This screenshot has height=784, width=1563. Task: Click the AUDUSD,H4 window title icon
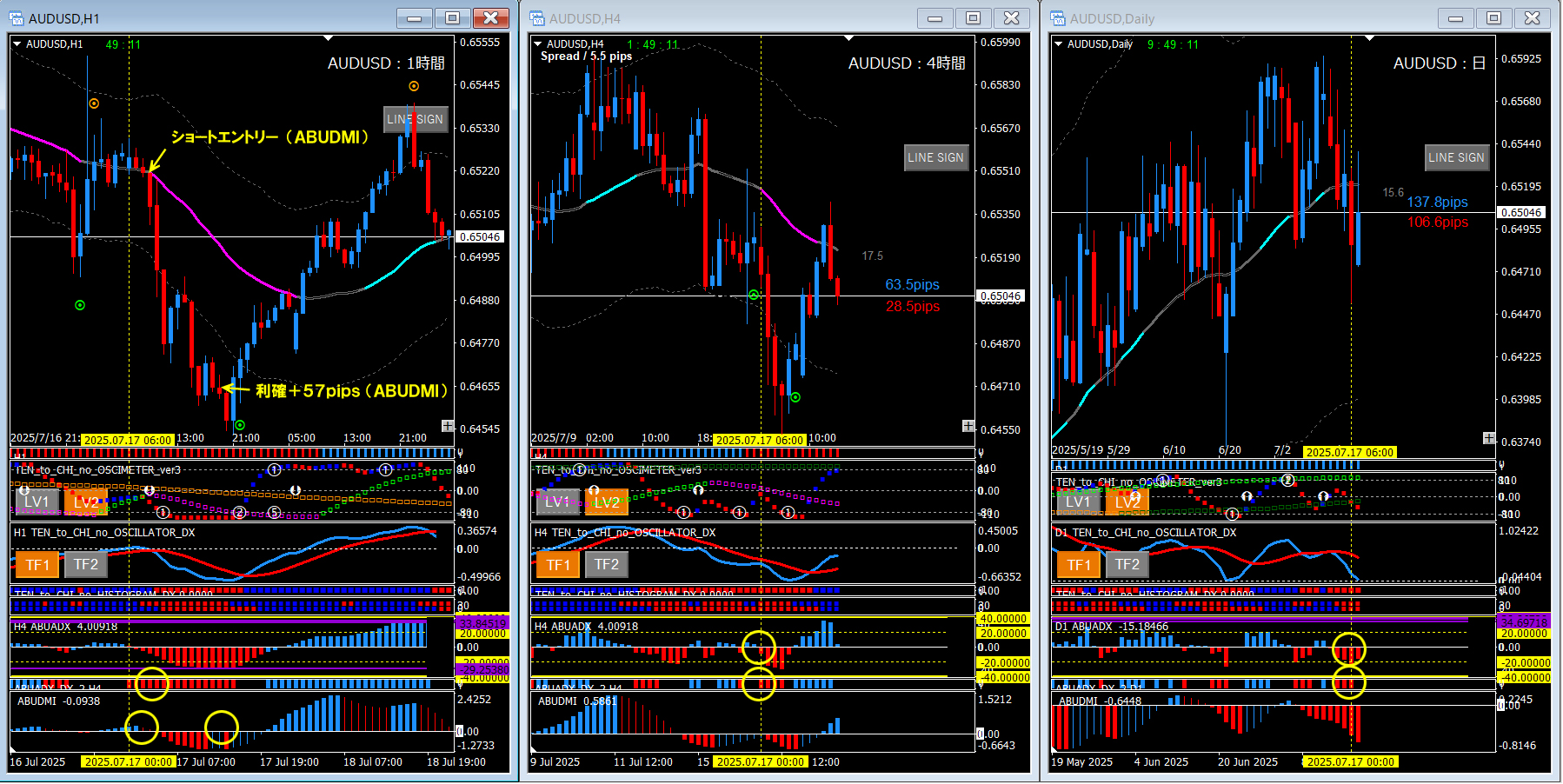pos(537,18)
